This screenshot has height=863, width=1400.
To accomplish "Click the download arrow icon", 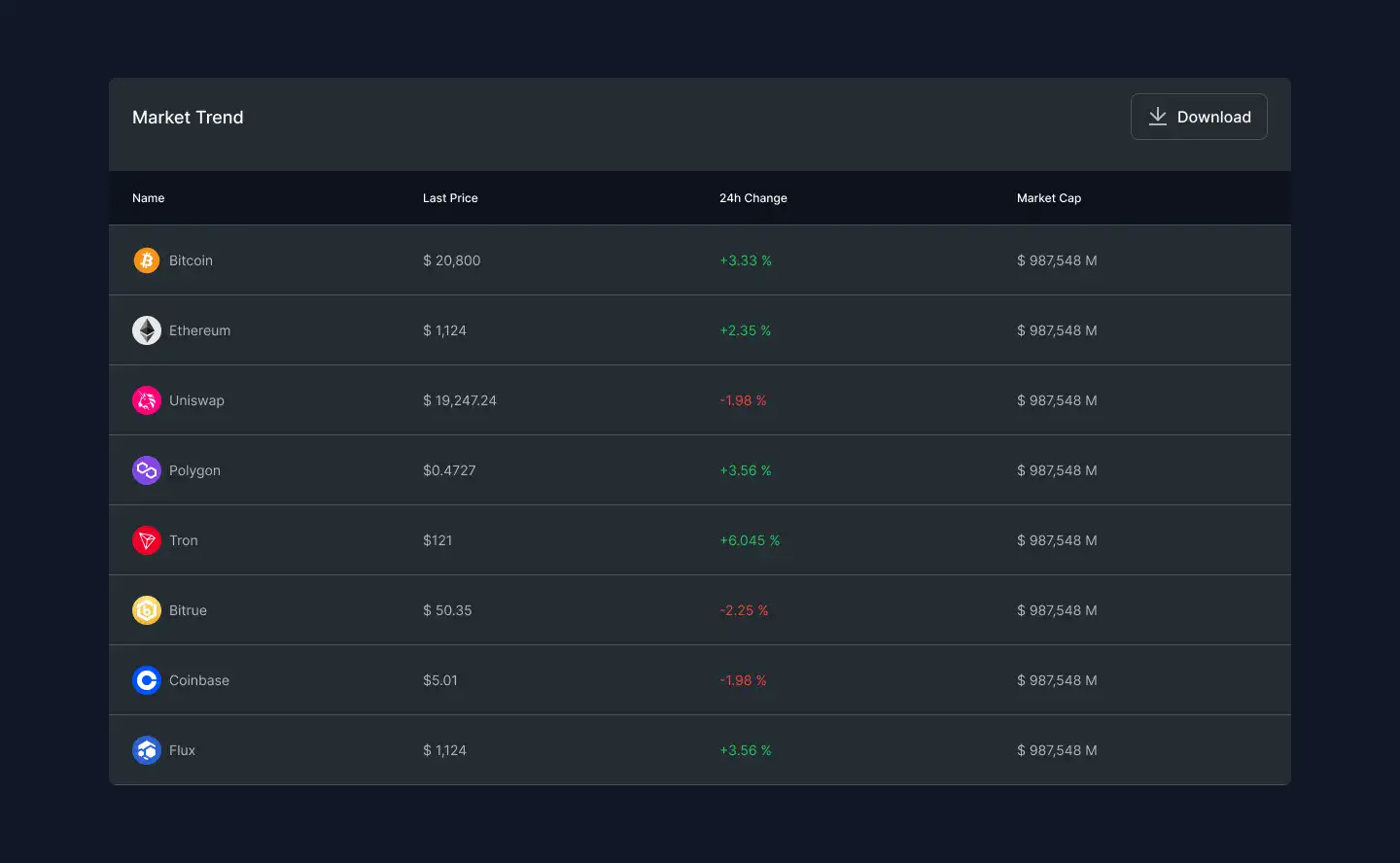I will 1158,117.
